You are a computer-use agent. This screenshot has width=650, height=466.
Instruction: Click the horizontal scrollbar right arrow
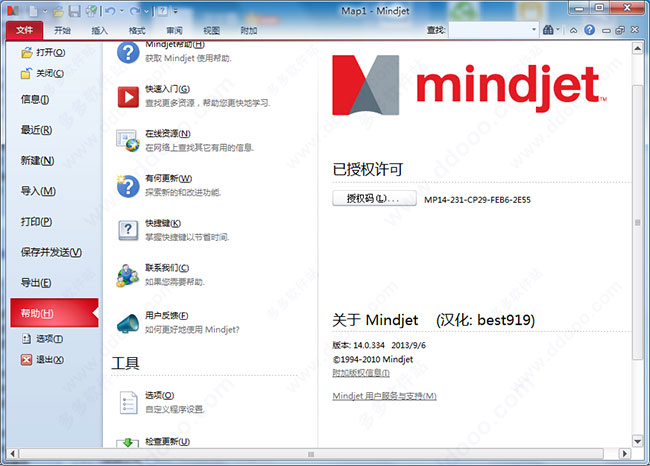pyautogui.click(x=625, y=454)
